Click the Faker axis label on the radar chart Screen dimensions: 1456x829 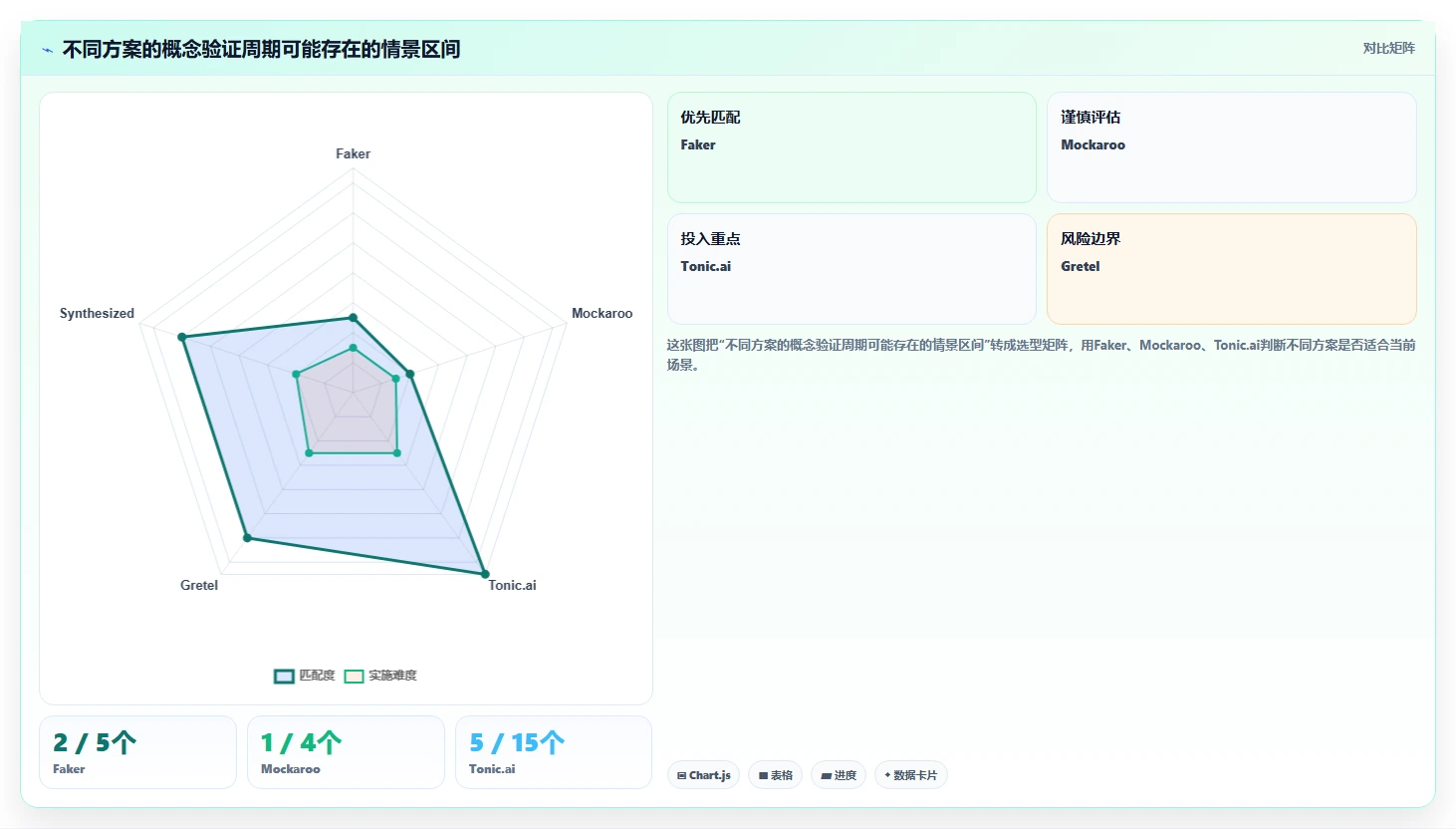353,153
